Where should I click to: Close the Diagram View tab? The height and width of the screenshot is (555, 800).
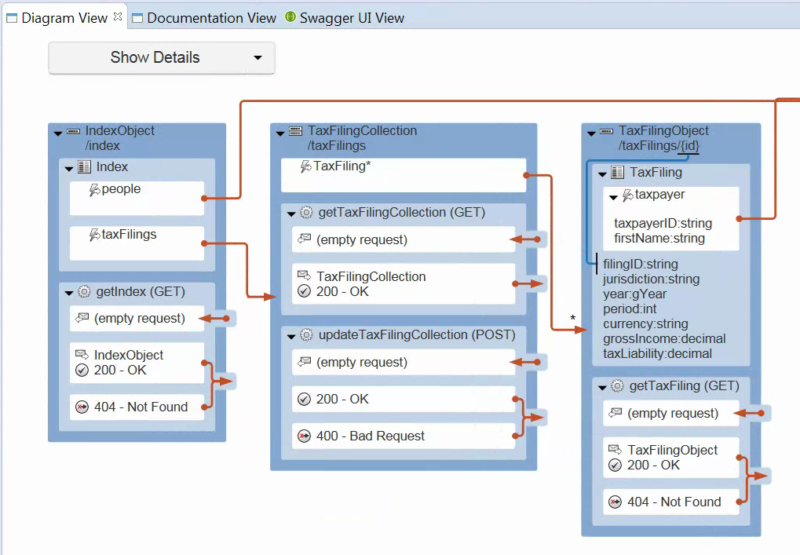click(x=118, y=16)
